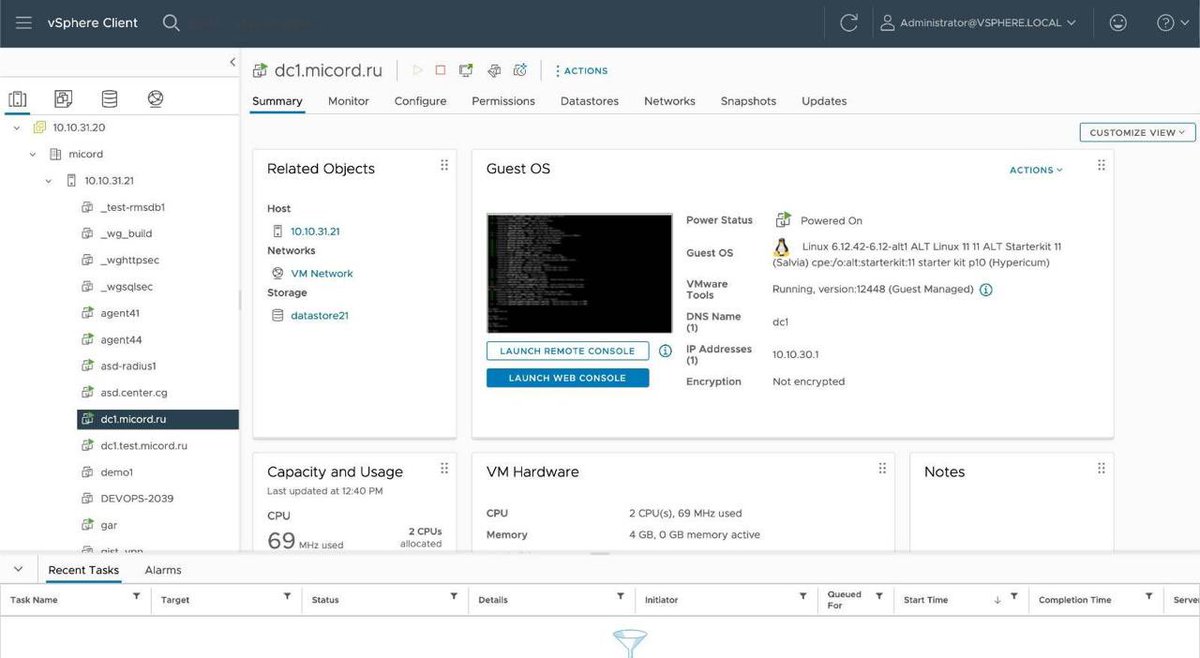Click info icon next to VMware Tools version
The width and height of the screenshot is (1200, 658).
pyautogui.click(x=985, y=290)
